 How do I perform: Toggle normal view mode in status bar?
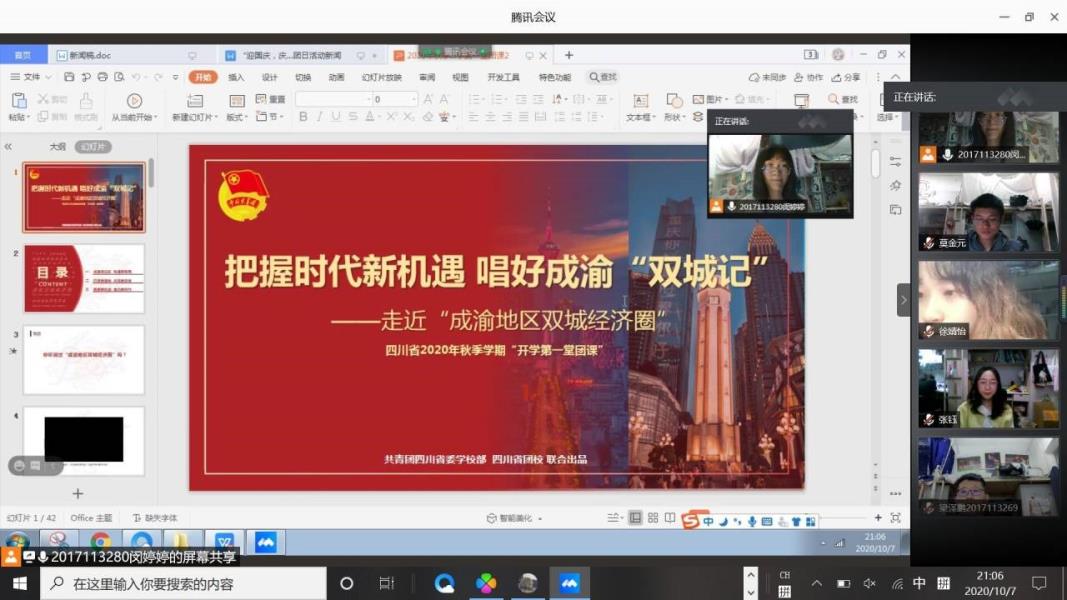[635, 518]
